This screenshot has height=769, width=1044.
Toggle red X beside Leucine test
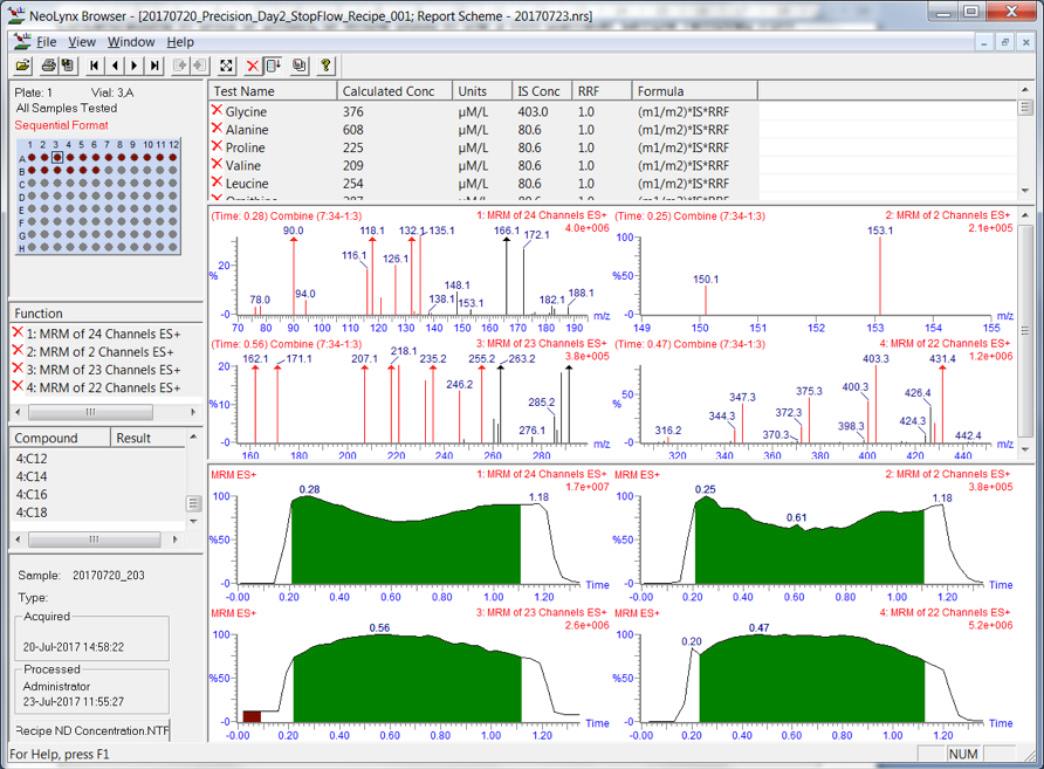217,182
